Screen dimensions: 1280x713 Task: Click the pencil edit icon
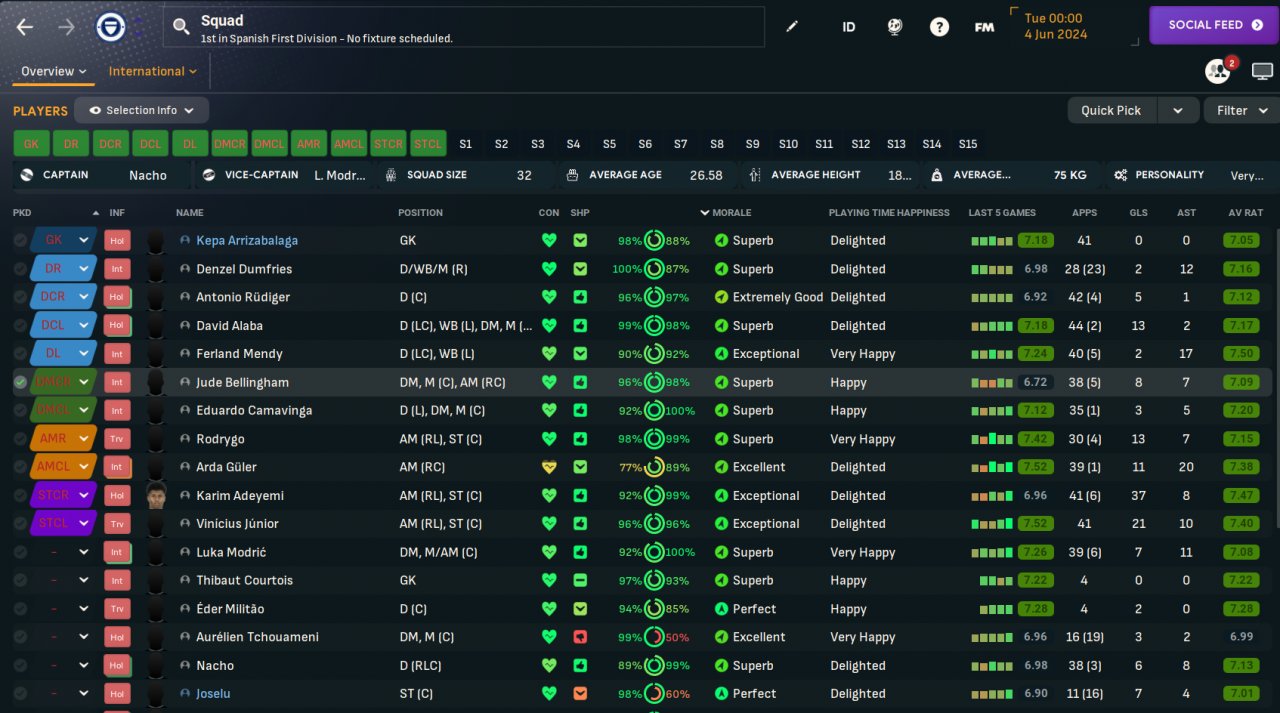[x=792, y=27]
